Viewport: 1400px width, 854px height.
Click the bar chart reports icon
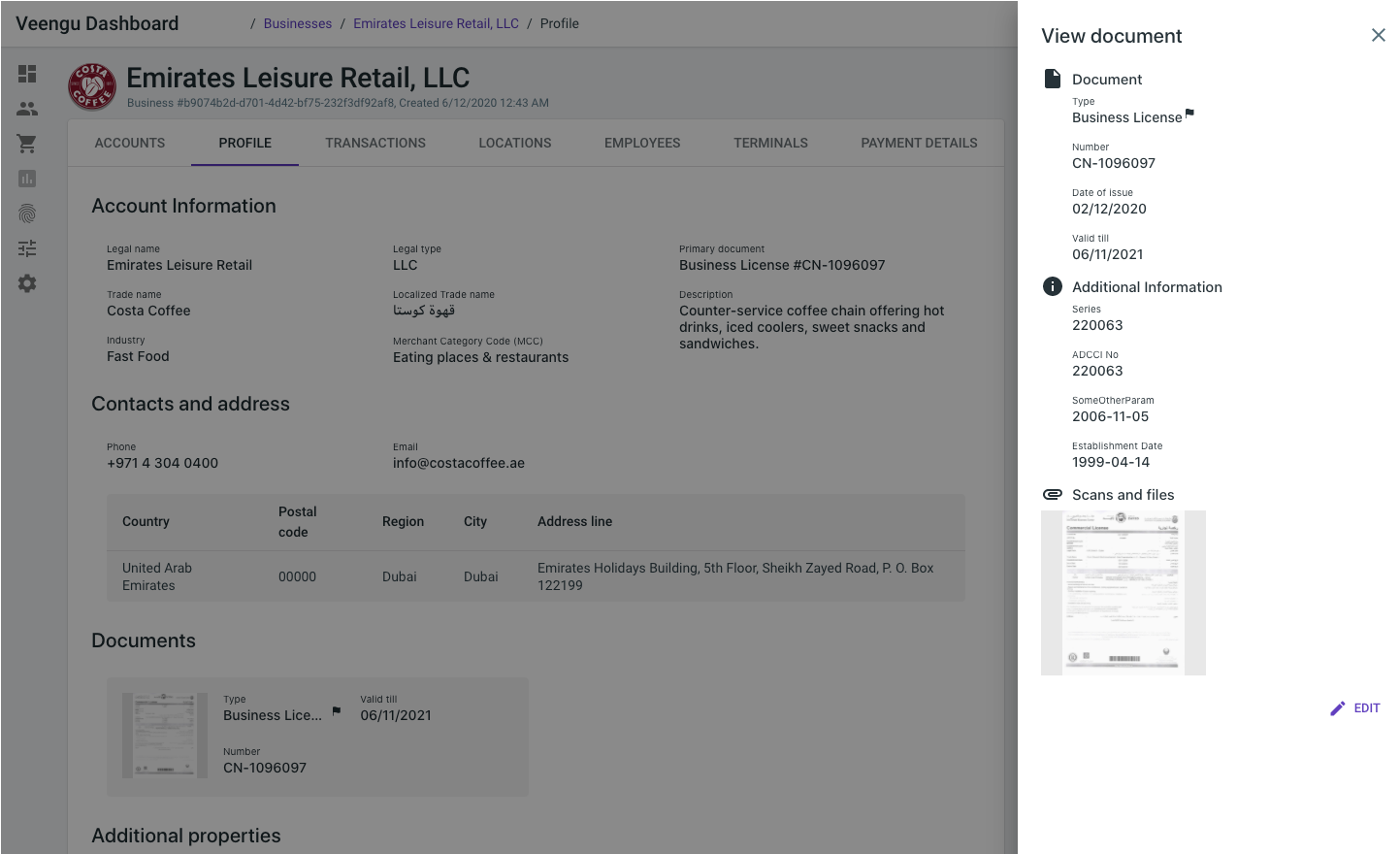[27, 178]
